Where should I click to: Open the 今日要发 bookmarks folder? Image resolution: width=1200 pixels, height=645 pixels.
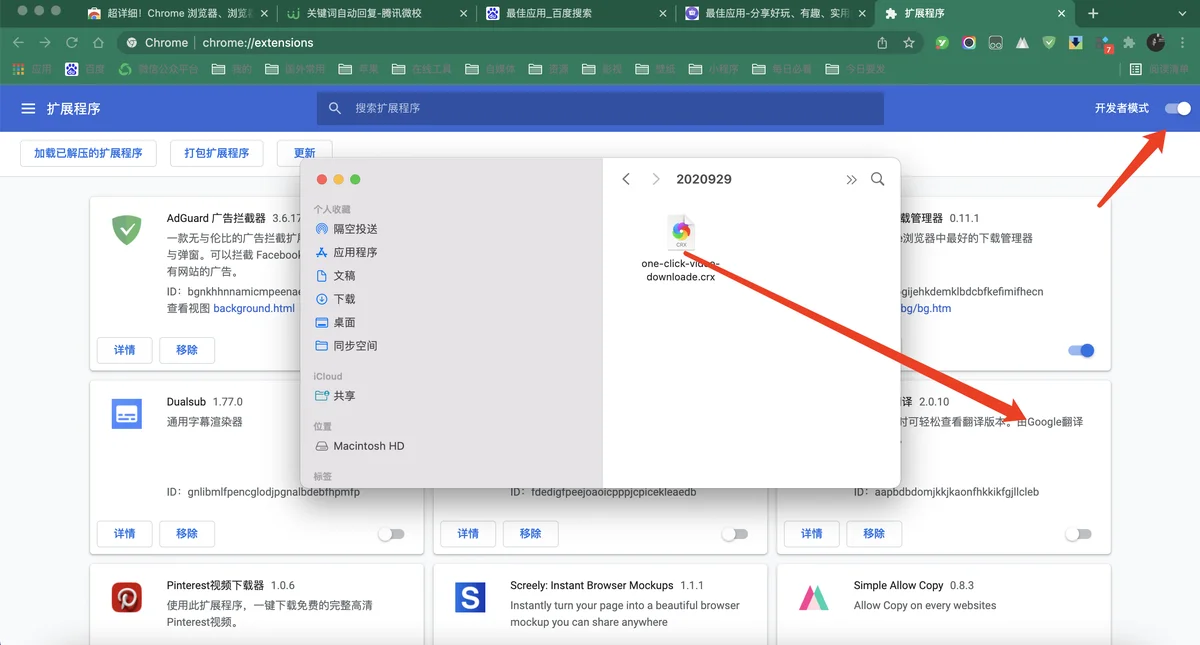856,70
